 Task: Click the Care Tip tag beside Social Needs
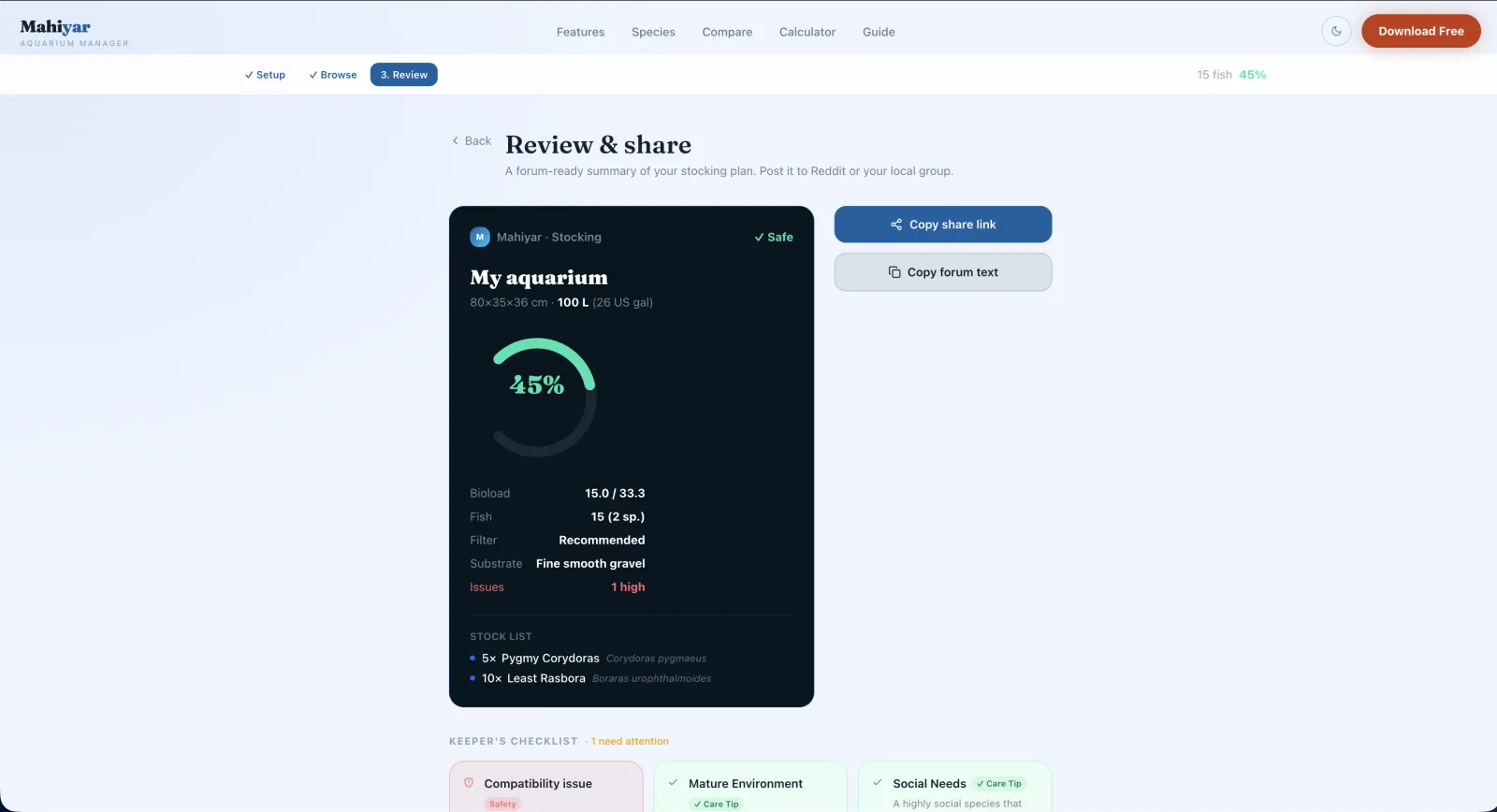click(999, 784)
